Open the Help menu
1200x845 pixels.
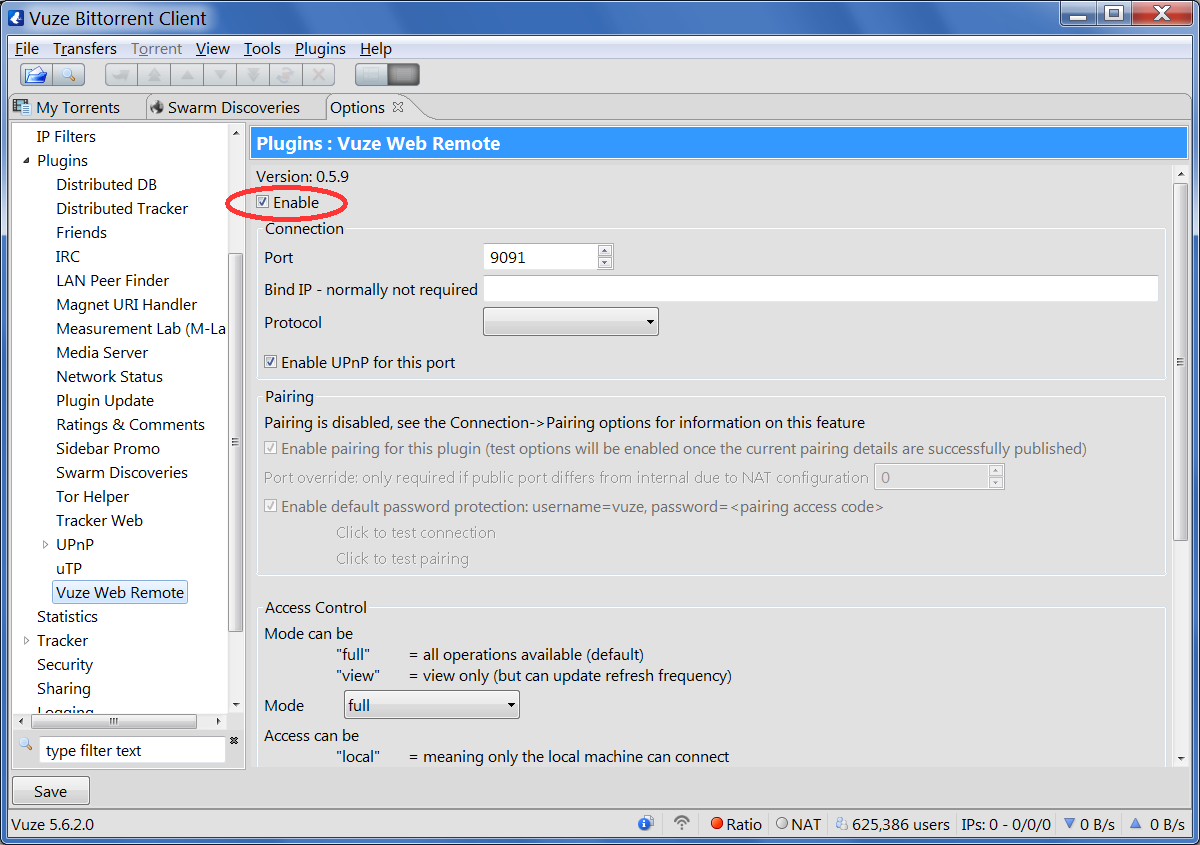tap(376, 48)
